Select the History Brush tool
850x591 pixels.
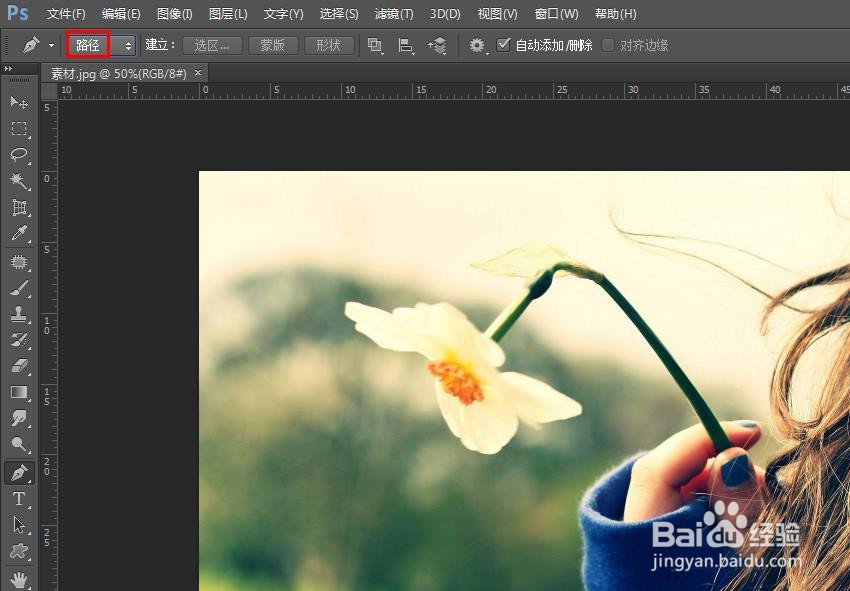[x=19, y=341]
